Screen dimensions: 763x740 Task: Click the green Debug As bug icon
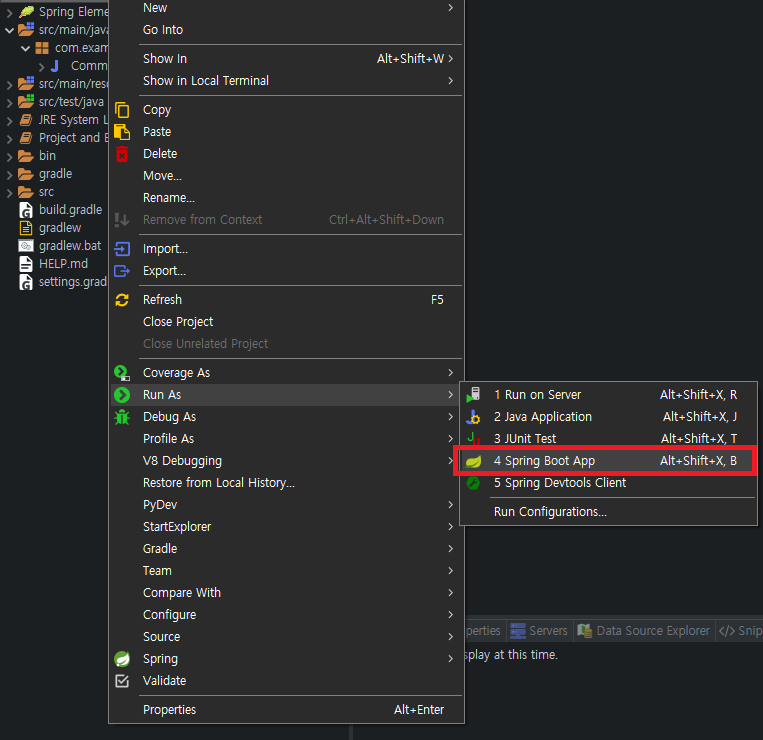tap(122, 417)
